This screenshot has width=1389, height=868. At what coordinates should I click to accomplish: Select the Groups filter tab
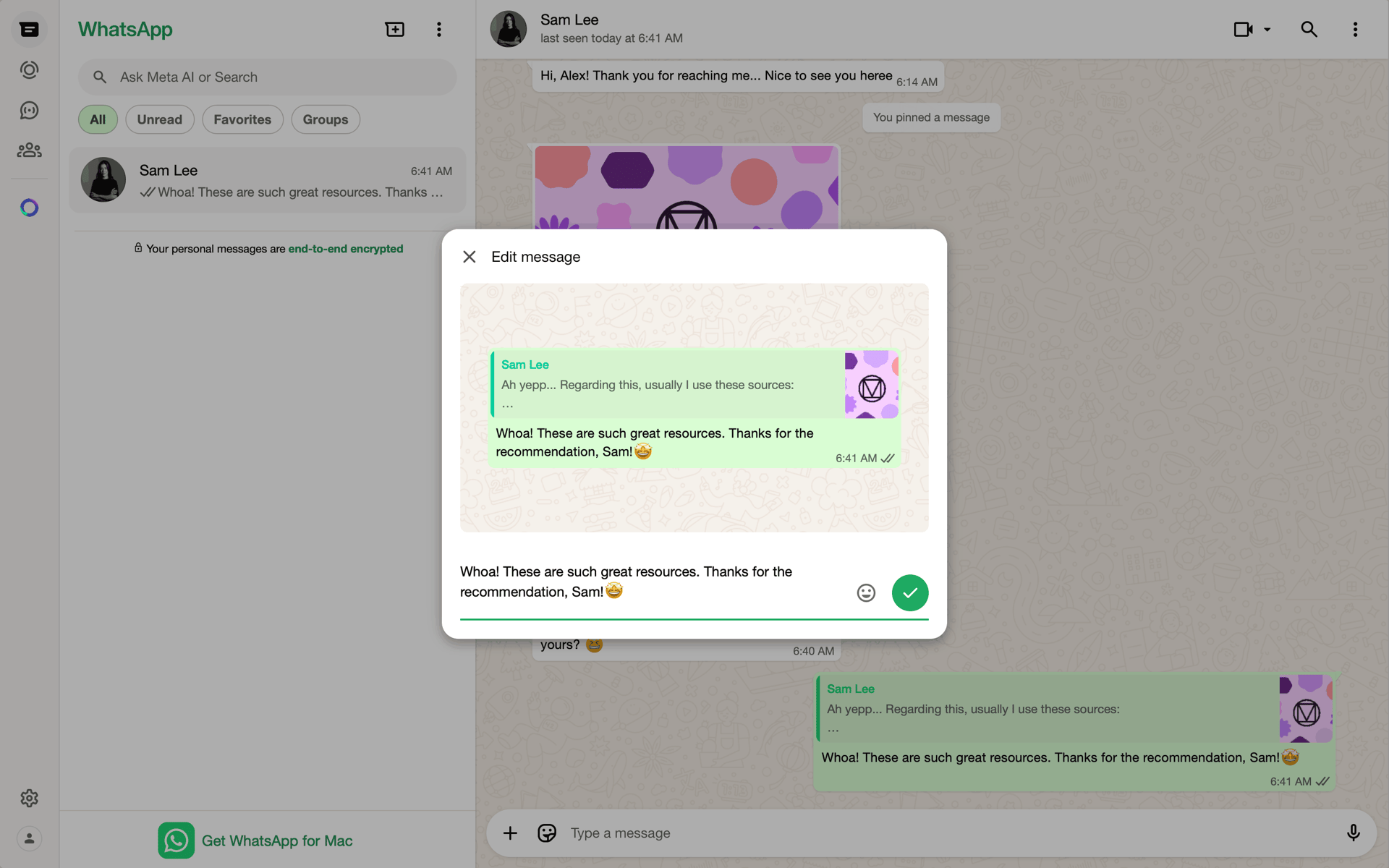326,119
